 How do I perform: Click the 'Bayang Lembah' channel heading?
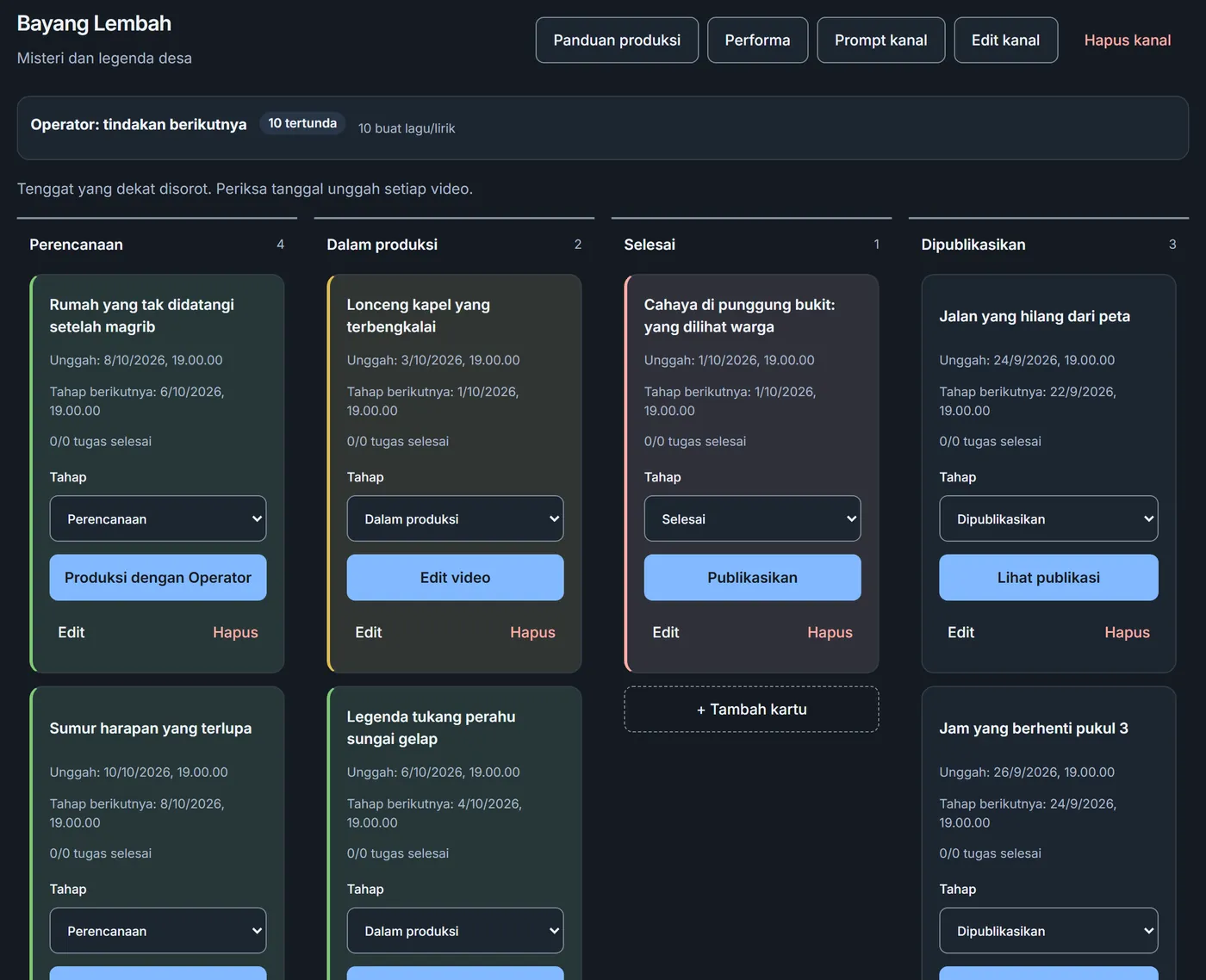(x=94, y=23)
